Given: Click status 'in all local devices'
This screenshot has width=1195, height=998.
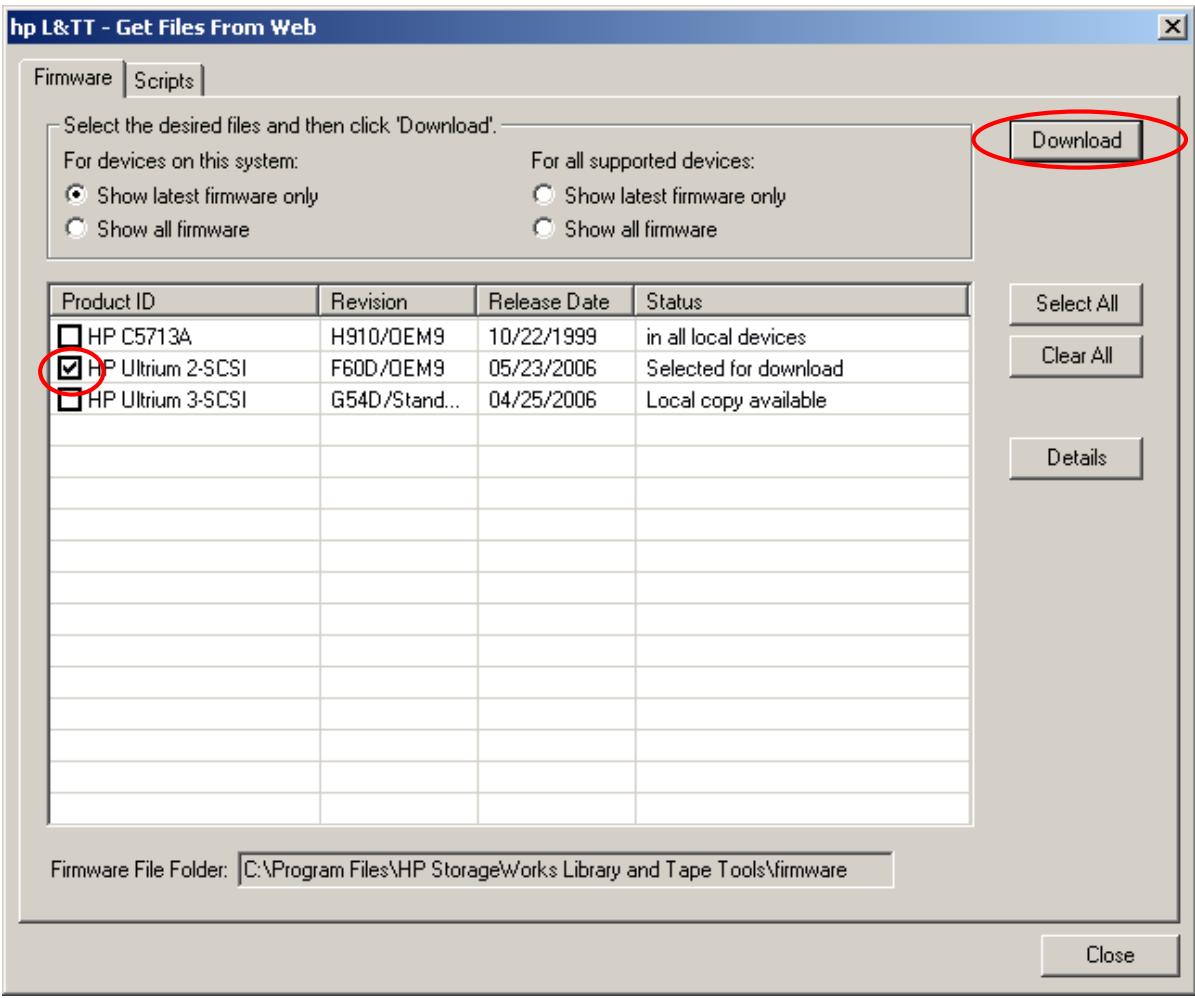Looking at the screenshot, I should point(726,336).
